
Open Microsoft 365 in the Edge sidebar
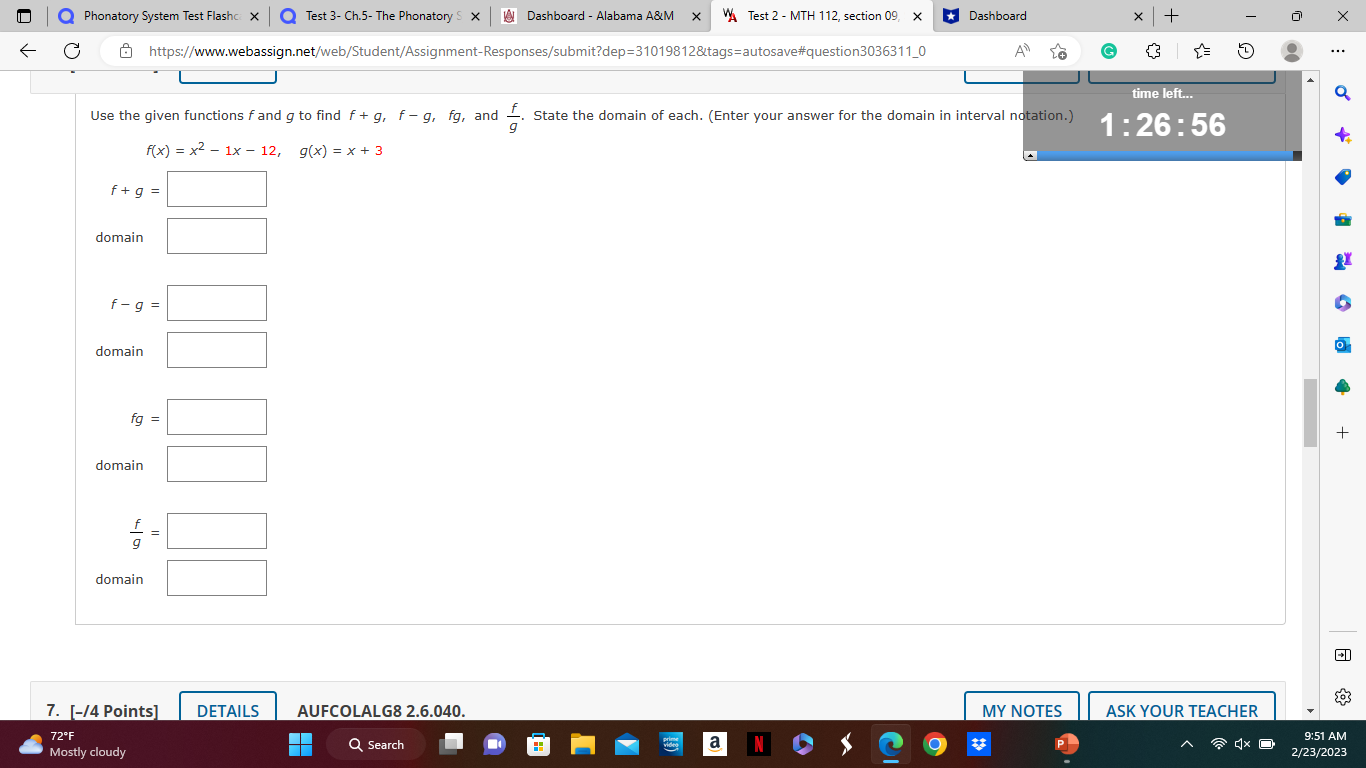(1342, 303)
